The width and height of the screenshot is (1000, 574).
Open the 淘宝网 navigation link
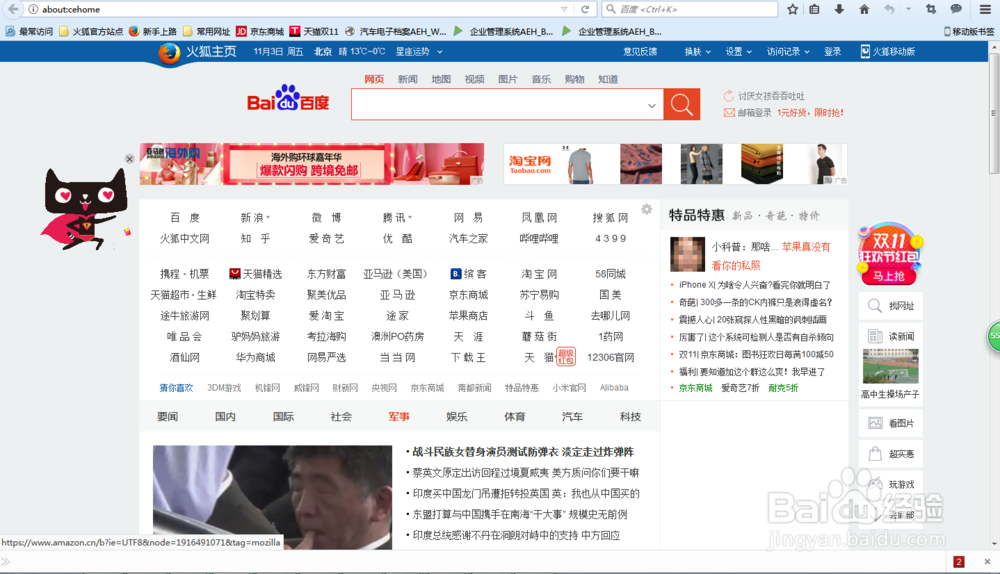pos(539,274)
